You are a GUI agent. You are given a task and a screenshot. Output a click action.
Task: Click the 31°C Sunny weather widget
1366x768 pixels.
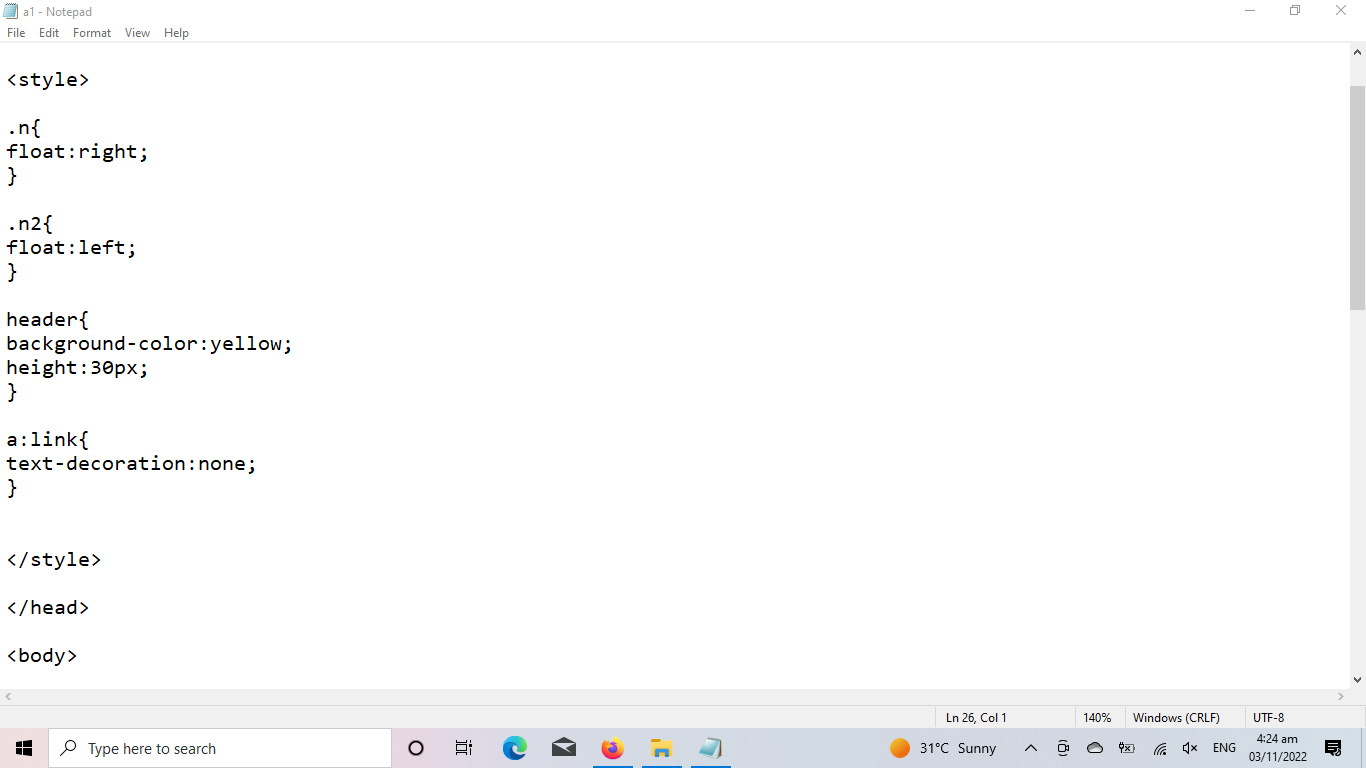[943, 748]
